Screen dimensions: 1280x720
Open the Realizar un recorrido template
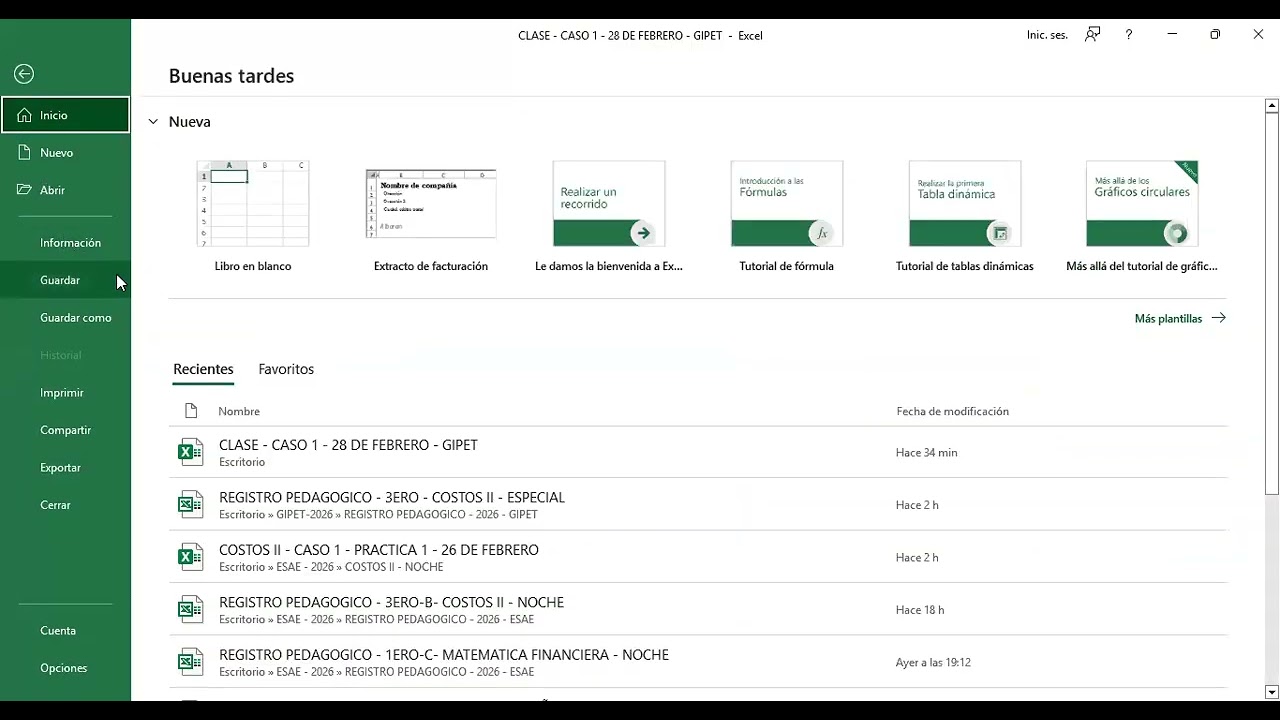click(609, 216)
